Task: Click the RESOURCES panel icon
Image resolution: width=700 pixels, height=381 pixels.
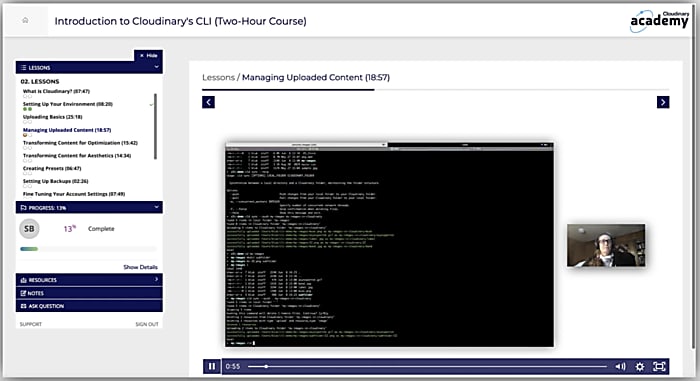Action: click(24, 280)
